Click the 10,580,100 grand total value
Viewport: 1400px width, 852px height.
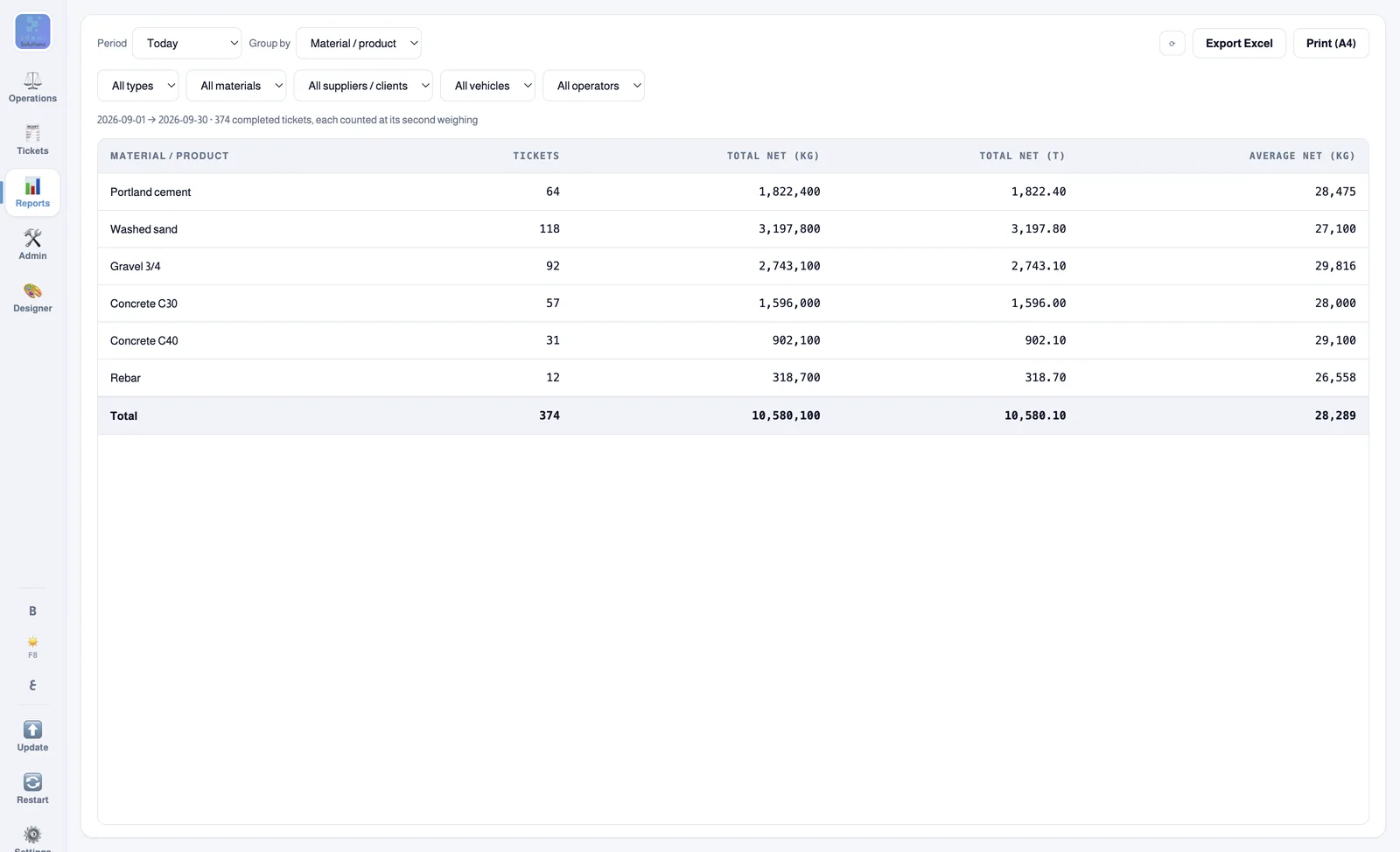coord(786,416)
